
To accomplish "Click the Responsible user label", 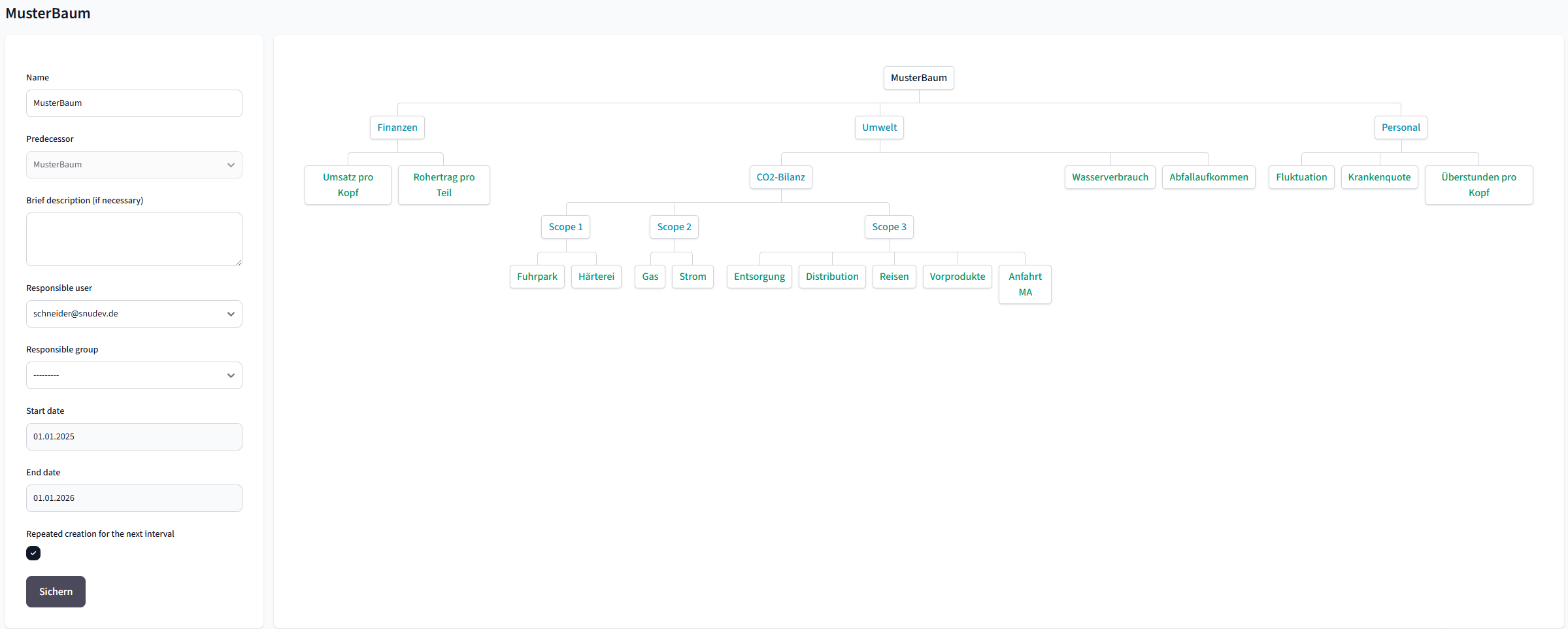I will (59, 288).
